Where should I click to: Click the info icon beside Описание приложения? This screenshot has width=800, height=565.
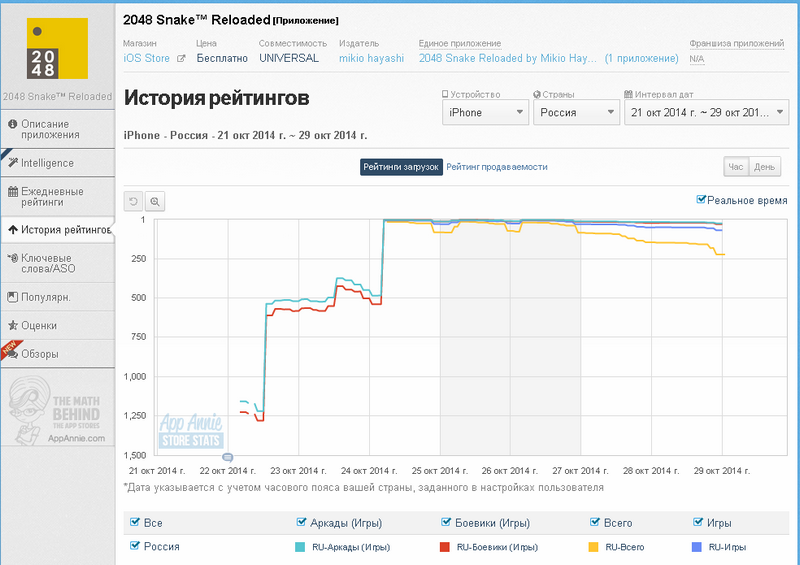pyautogui.click(x=13, y=124)
